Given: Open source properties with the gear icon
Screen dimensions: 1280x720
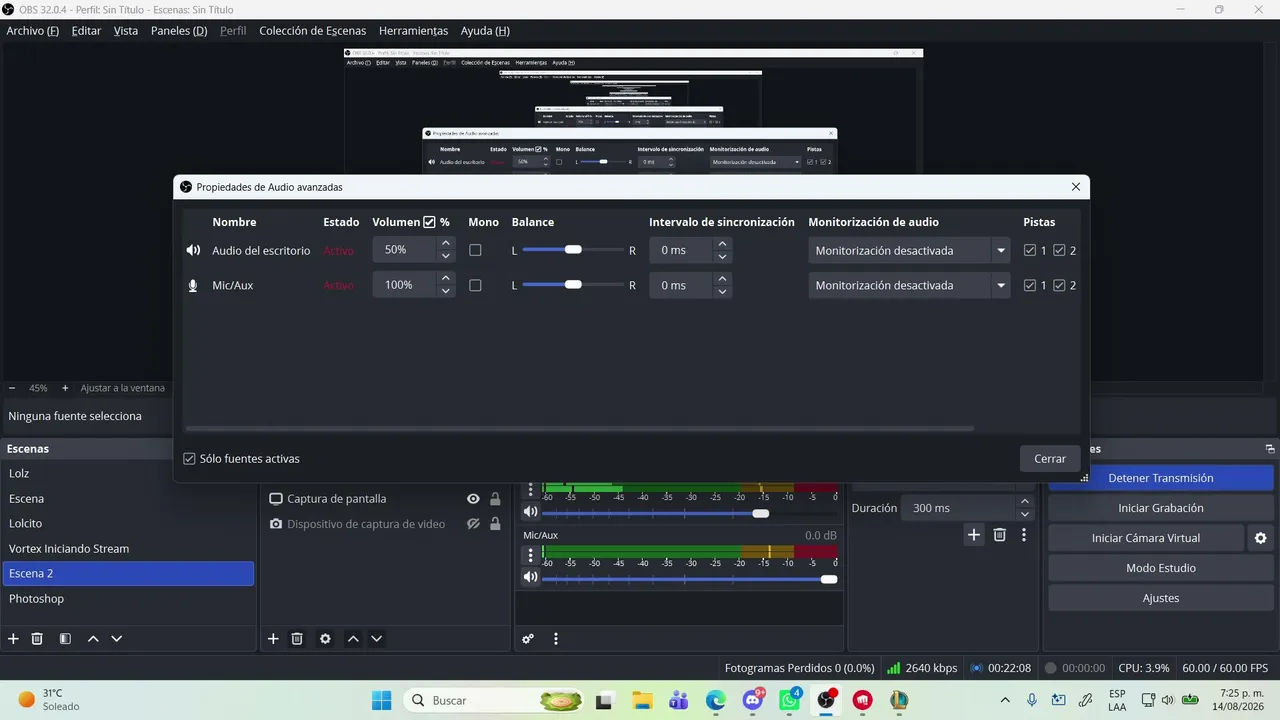Looking at the screenshot, I should tap(325, 639).
